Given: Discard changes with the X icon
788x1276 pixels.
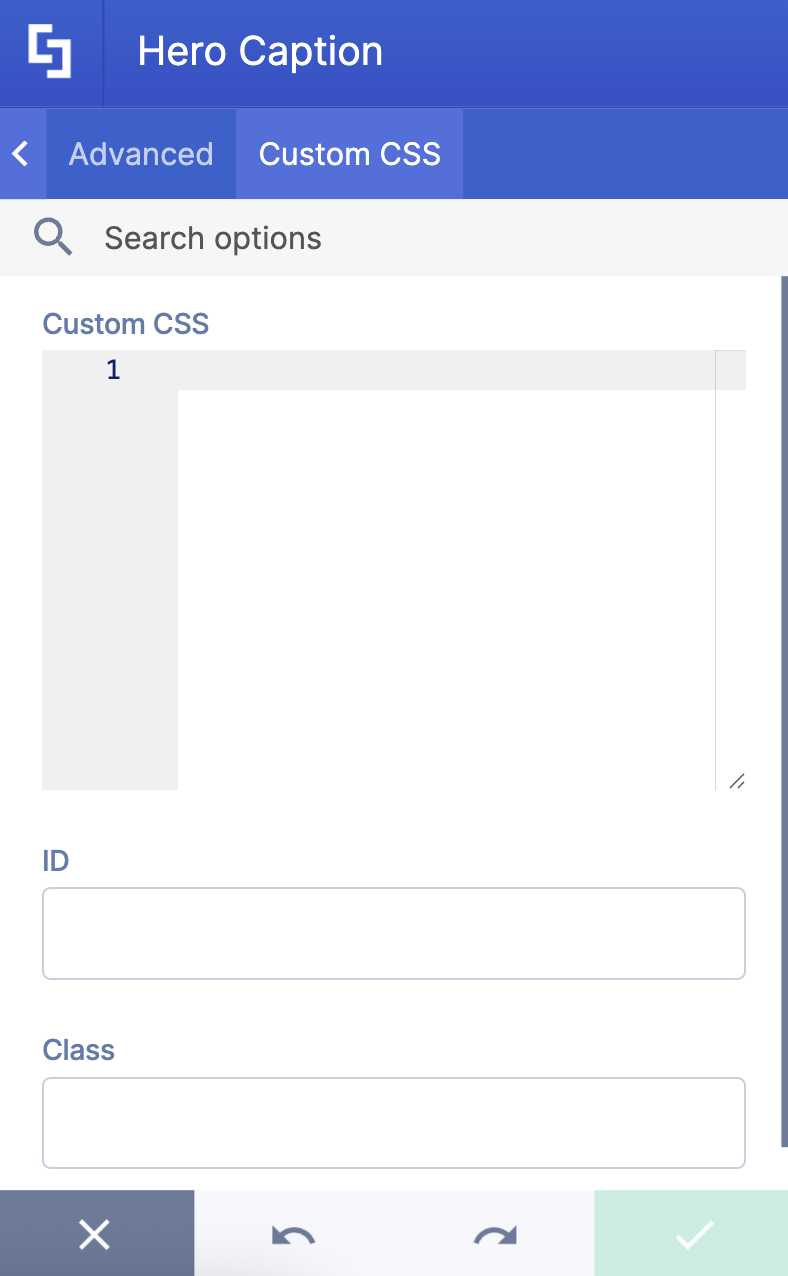Looking at the screenshot, I should [x=95, y=1233].
